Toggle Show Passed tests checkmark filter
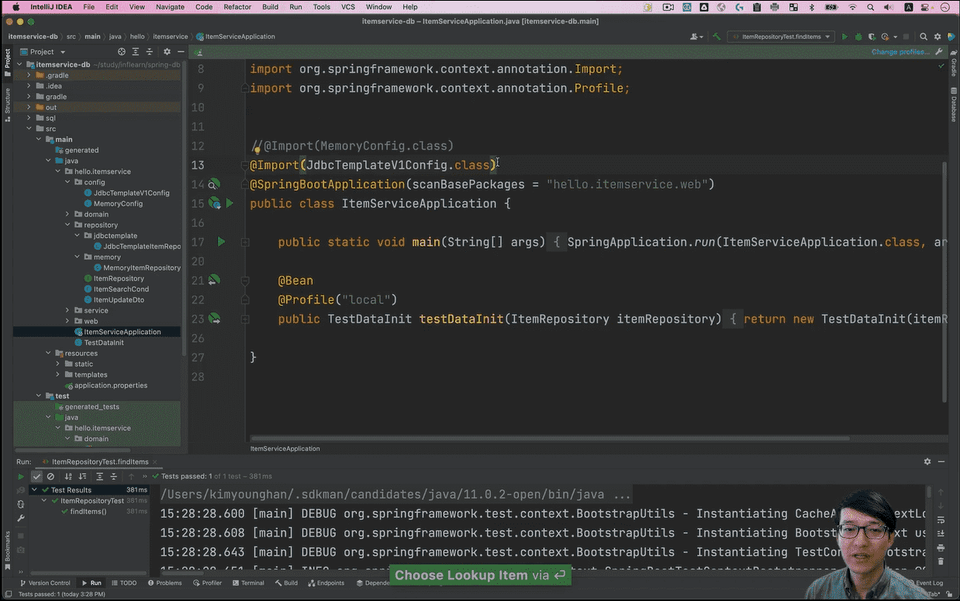 coord(37,476)
